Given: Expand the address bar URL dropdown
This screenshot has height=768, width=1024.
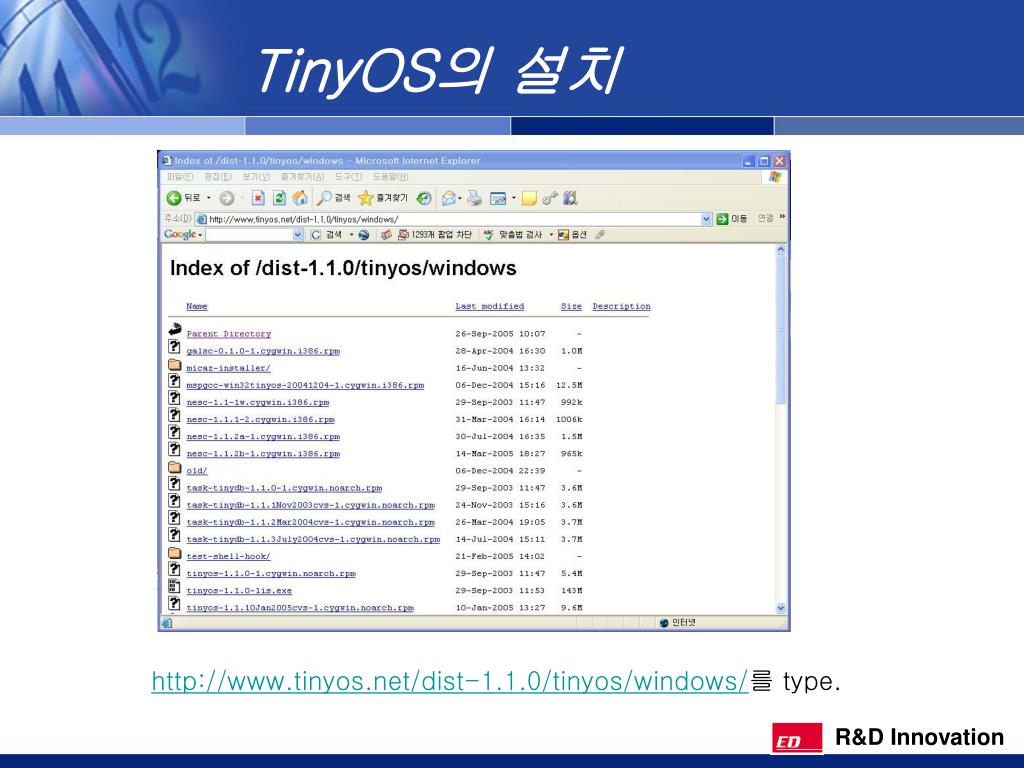Looking at the screenshot, I should click(706, 219).
